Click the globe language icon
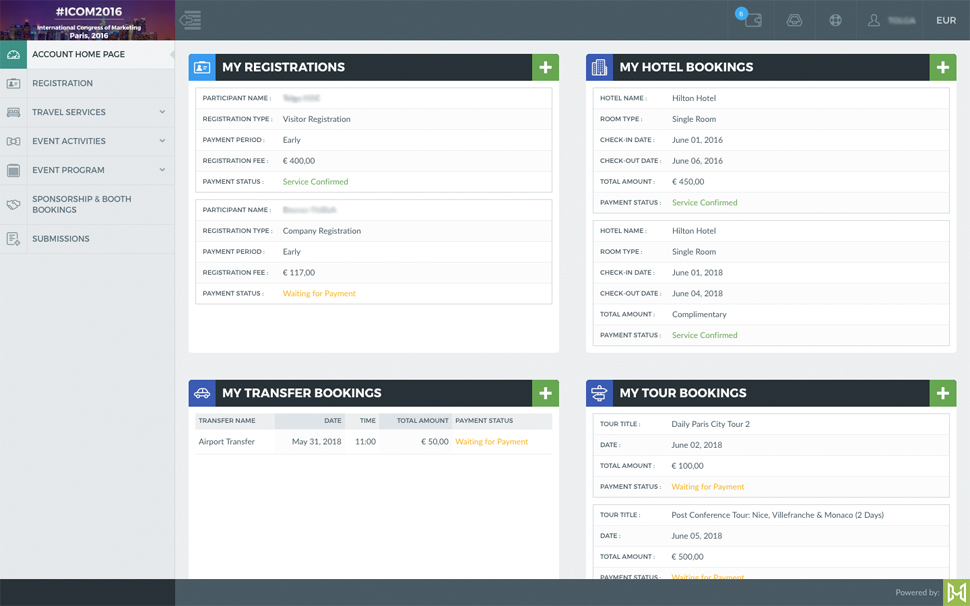Screen dimensions: 970x606 (x=835, y=20)
